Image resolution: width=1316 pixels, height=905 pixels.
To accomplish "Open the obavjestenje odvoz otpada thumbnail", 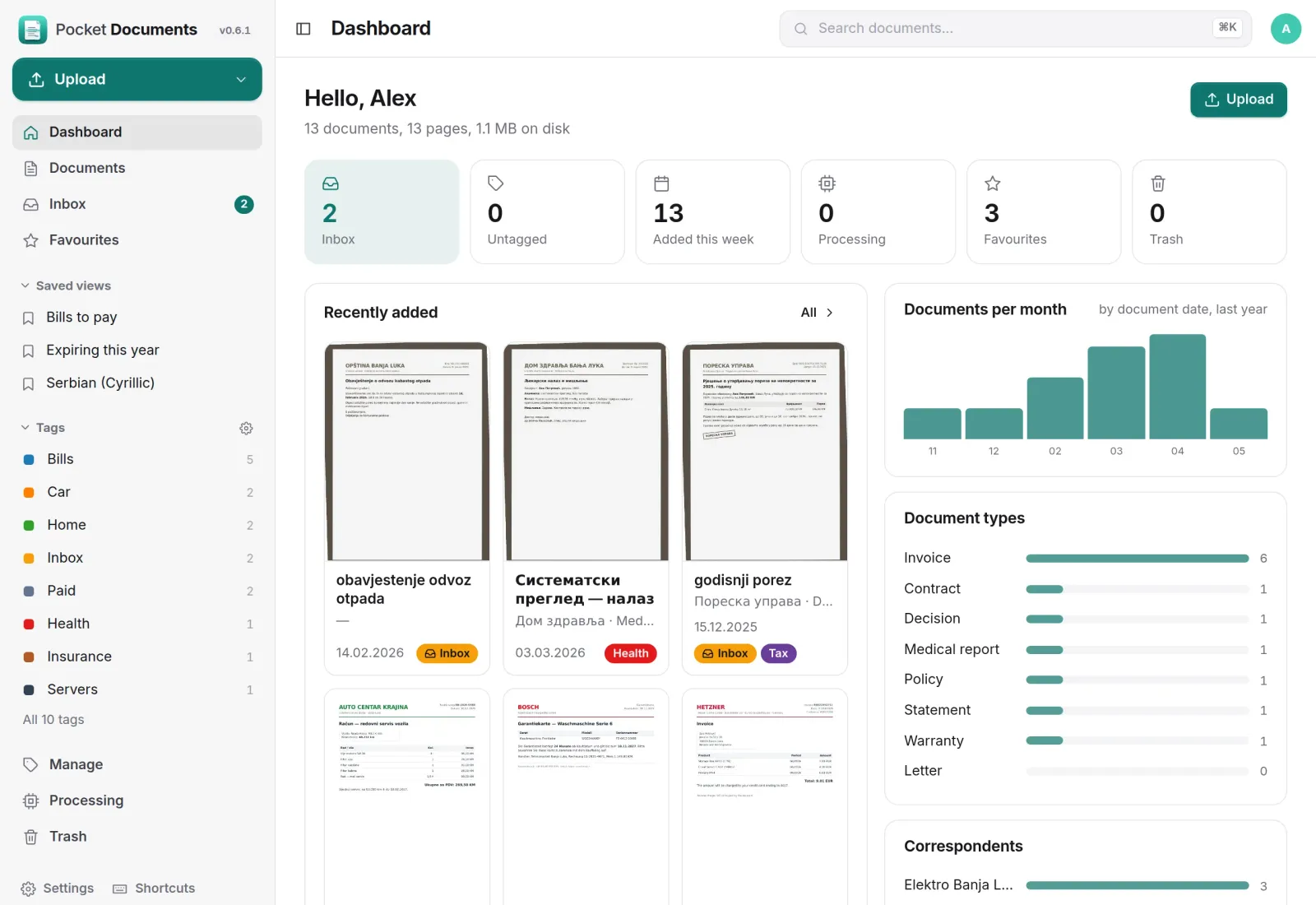I will (406, 452).
